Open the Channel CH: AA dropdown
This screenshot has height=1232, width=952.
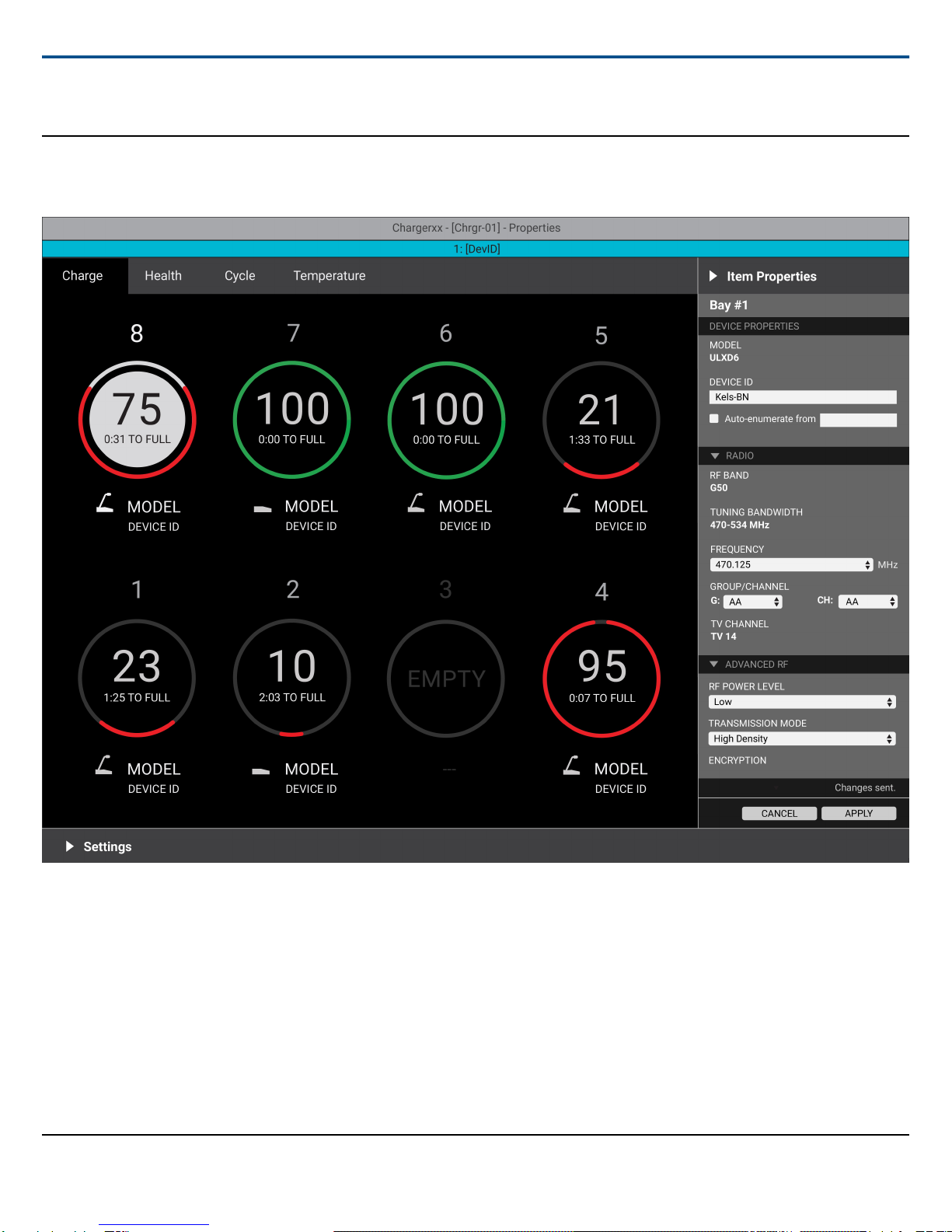point(868,602)
